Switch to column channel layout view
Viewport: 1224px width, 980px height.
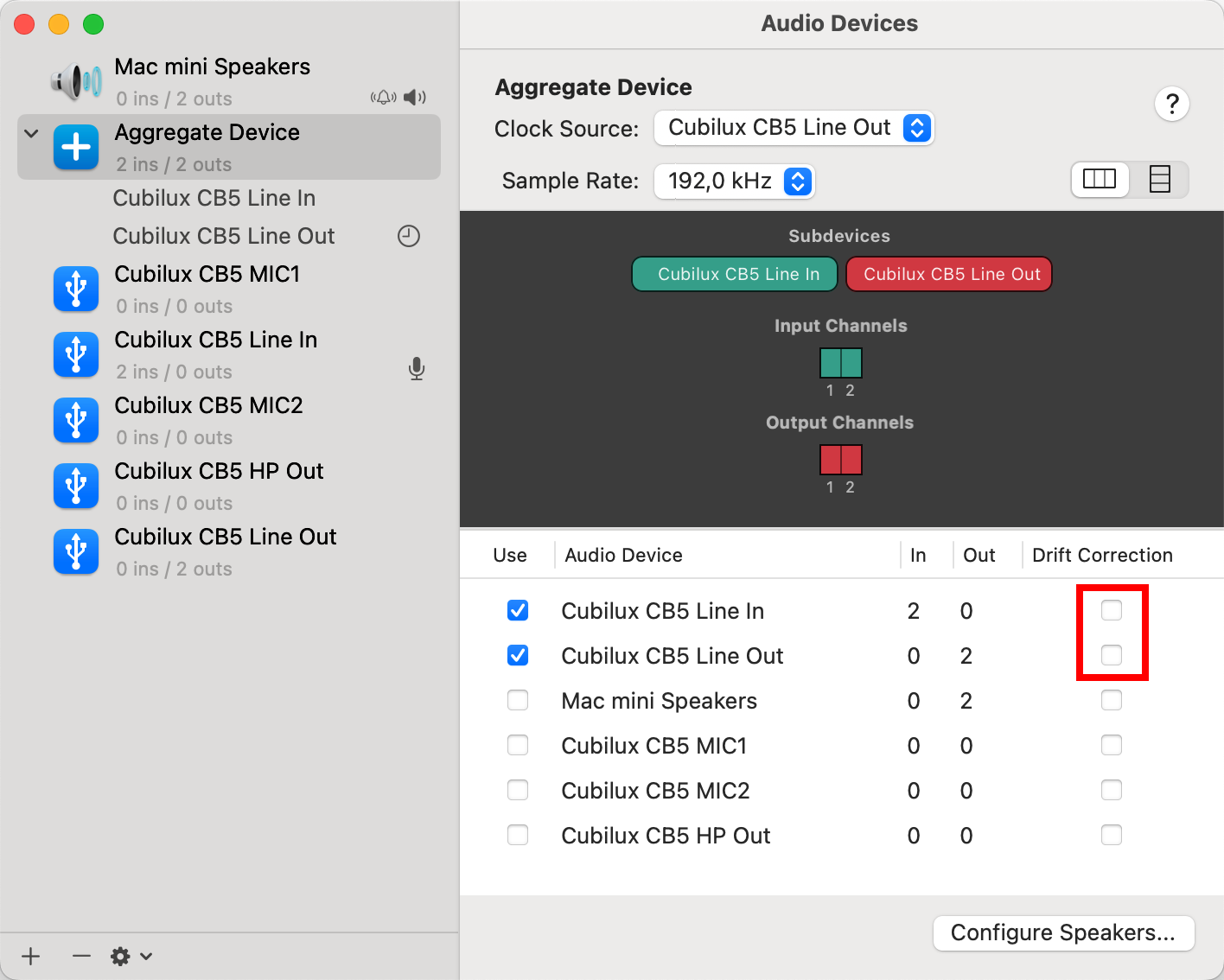pyautogui.click(x=1100, y=180)
